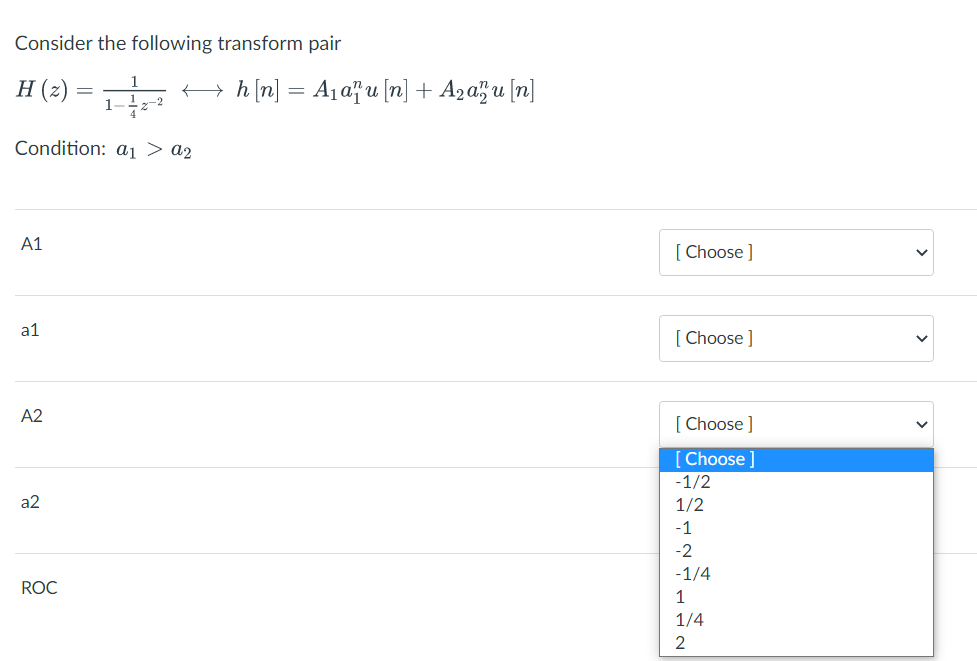Screen dimensions: 977x661
Task: Open the A1 Choose dropdown
Action: (795, 252)
